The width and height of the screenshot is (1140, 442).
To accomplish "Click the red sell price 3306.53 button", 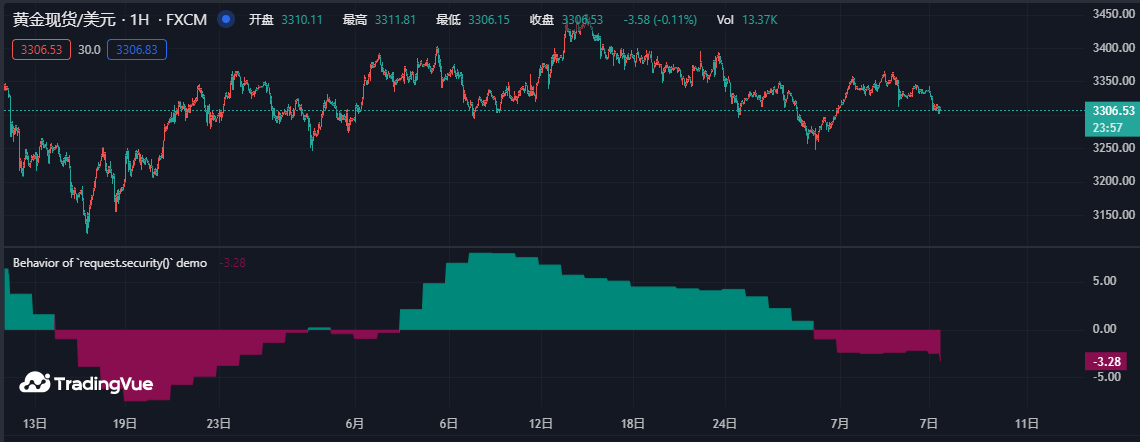I will pyautogui.click(x=41, y=49).
